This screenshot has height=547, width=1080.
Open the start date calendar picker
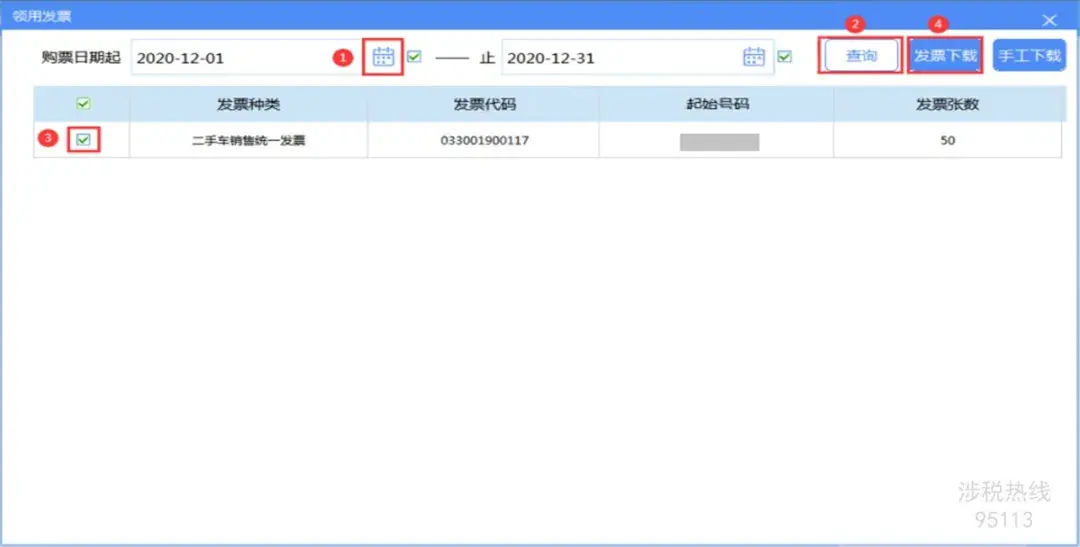383,56
